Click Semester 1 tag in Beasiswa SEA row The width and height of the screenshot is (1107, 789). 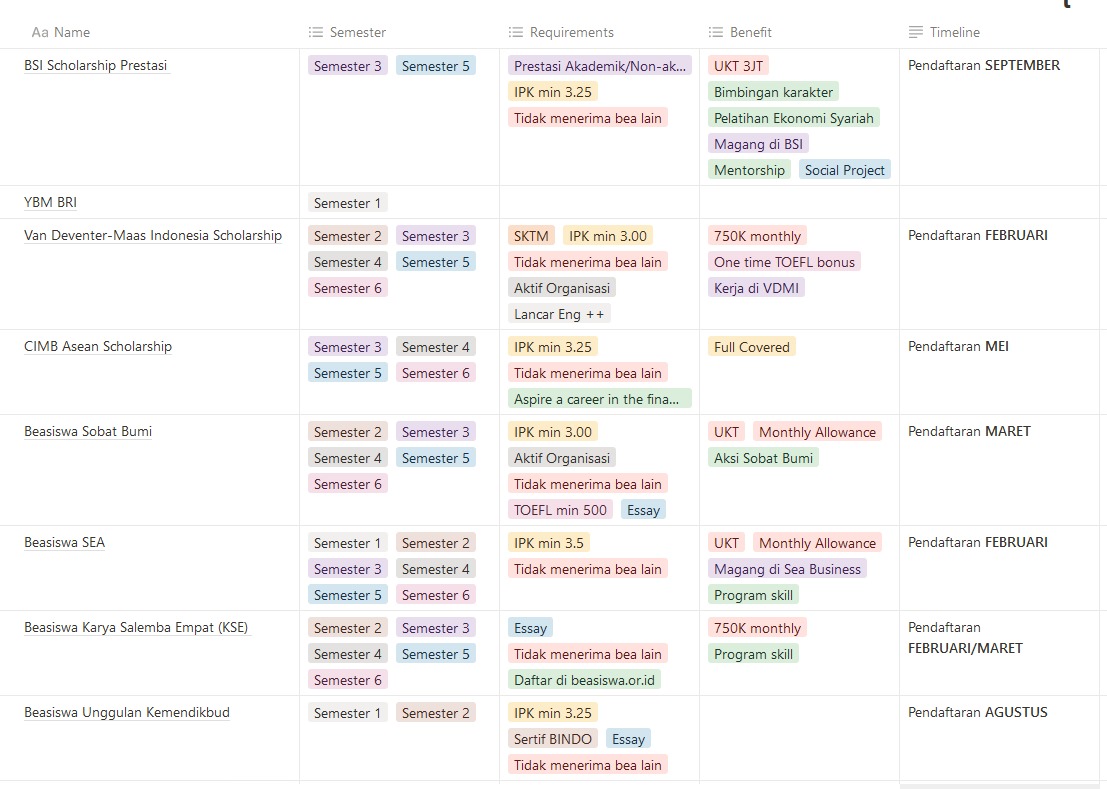point(347,543)
